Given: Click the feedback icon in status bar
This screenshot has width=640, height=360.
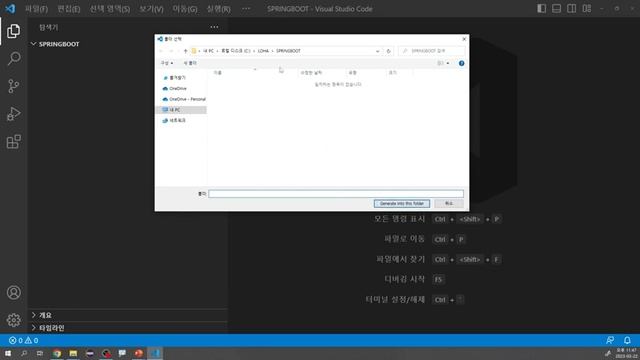Looking at the screenshot, I should [x=610, y=340].
